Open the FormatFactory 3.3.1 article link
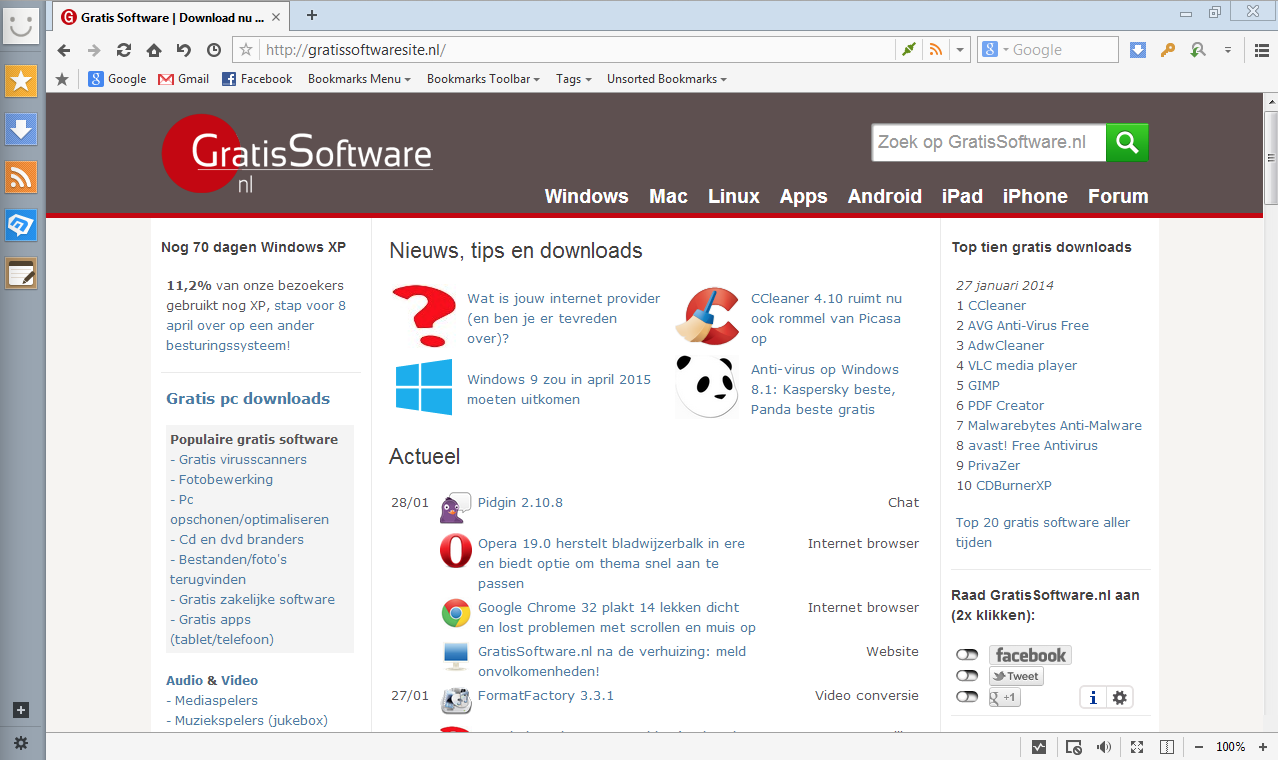 point(545,696)
